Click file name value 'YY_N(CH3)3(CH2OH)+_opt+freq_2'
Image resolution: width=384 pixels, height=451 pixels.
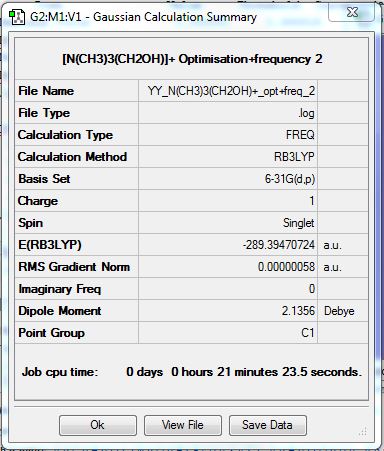click(x=231, y=91)
